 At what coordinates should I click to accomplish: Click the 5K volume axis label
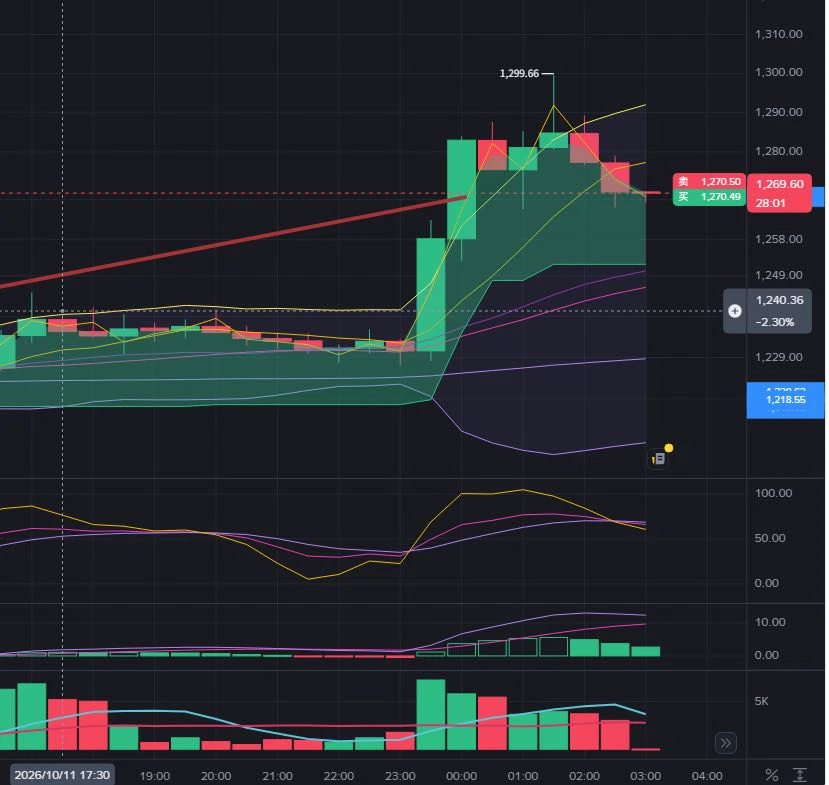click(x=761, y=701)
